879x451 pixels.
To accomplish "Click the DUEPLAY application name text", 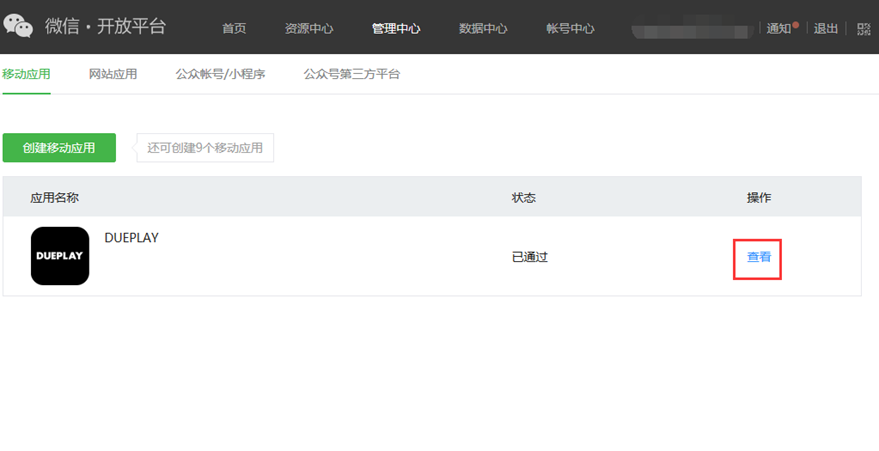I will (131, 238).
